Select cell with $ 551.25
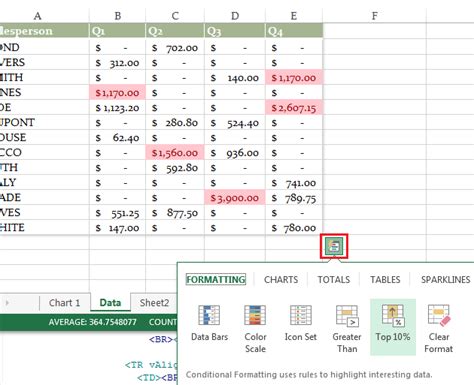The width and height of the screenshot is (474, 385). [117, 213]
